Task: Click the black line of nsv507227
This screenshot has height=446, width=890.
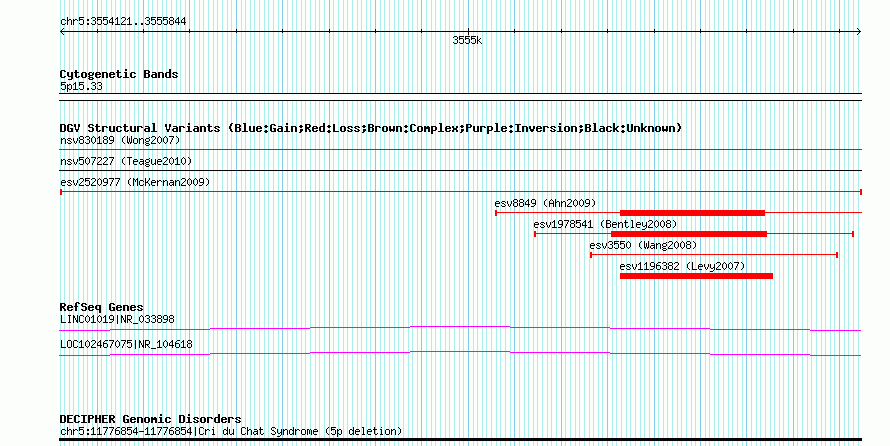Action: 460,170
